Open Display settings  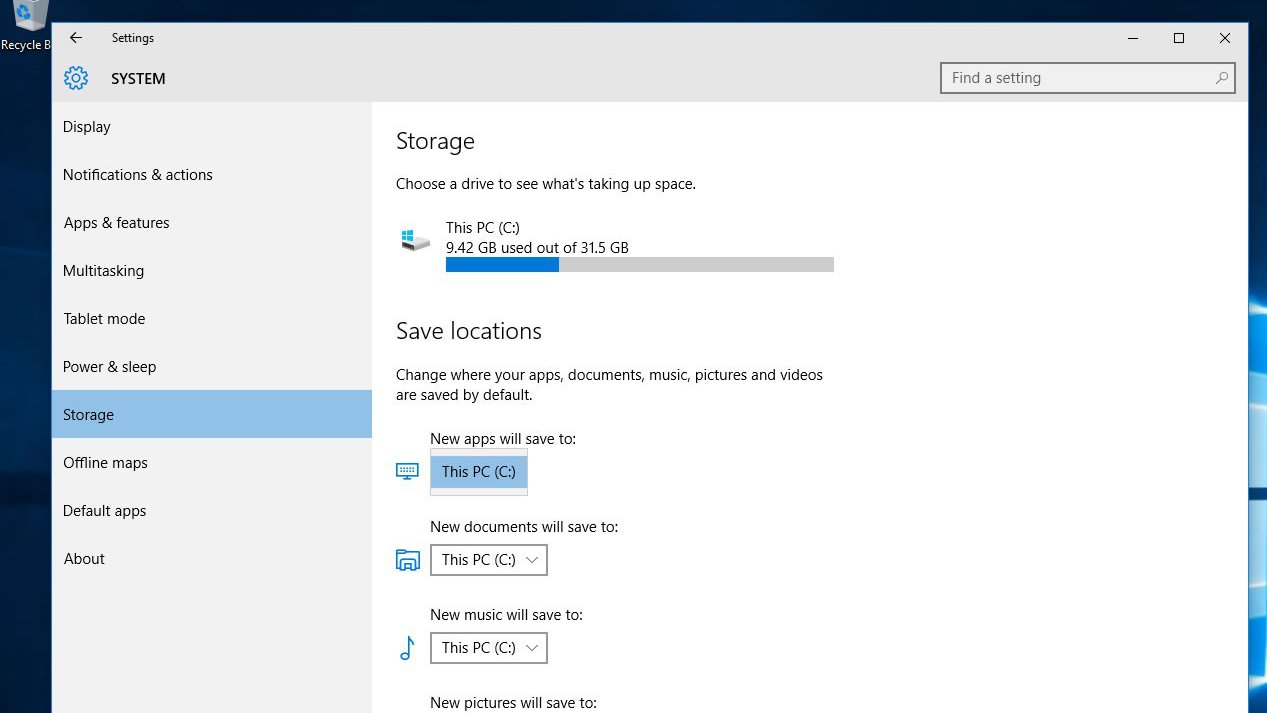click(212, 127)
